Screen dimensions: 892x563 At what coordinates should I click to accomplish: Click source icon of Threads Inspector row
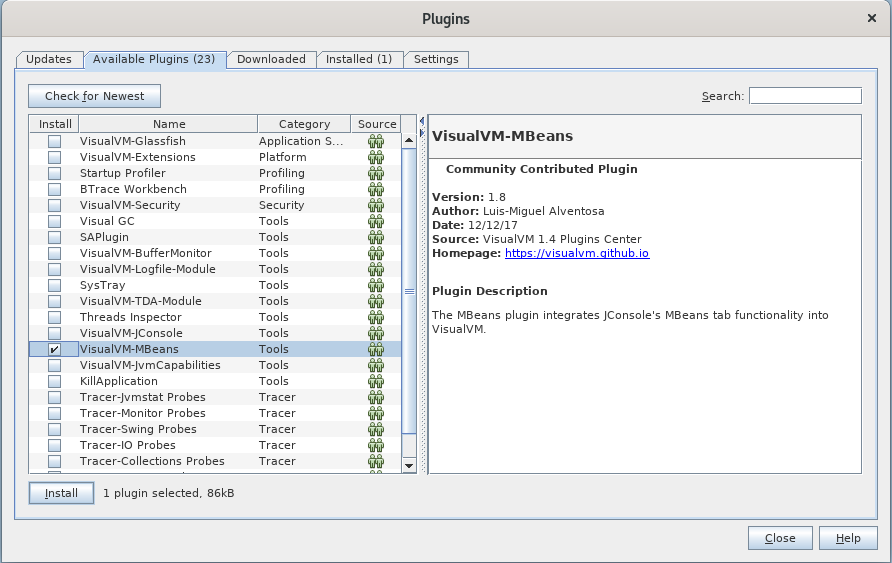coord(376,317)
